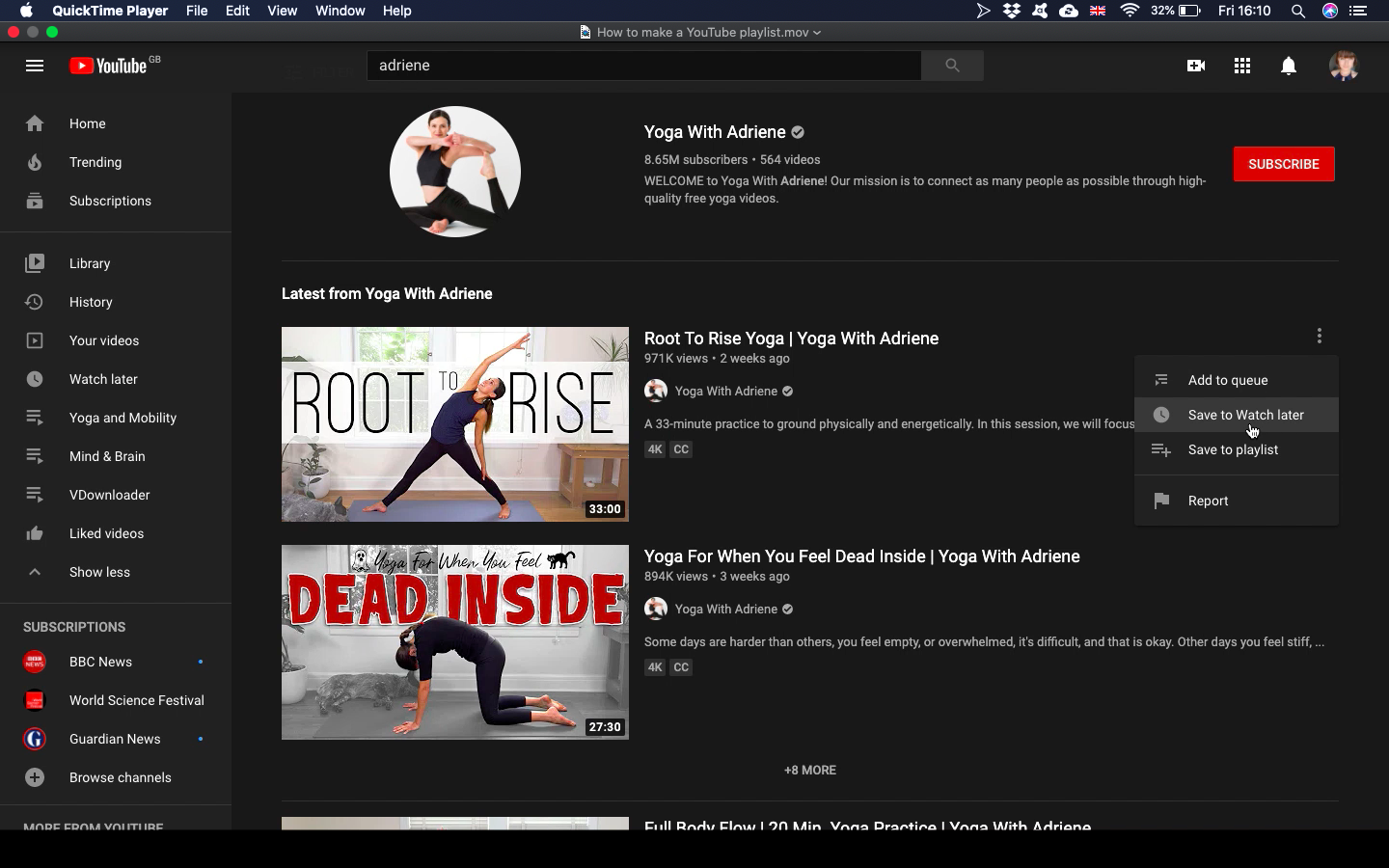1389x868 pixels.
Task: Open the Yoga For When You Feel Dead Inside title
Action: tap(862, 556)
